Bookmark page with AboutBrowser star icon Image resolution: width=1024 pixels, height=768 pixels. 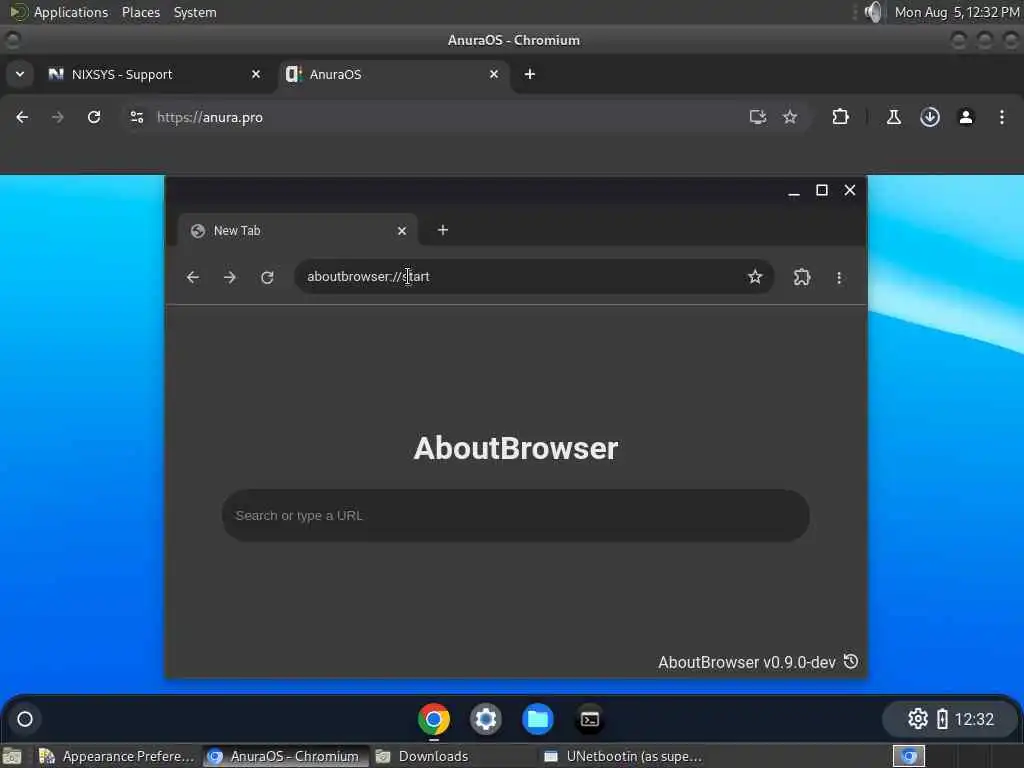pyautogui.click(x=756, y=277)
